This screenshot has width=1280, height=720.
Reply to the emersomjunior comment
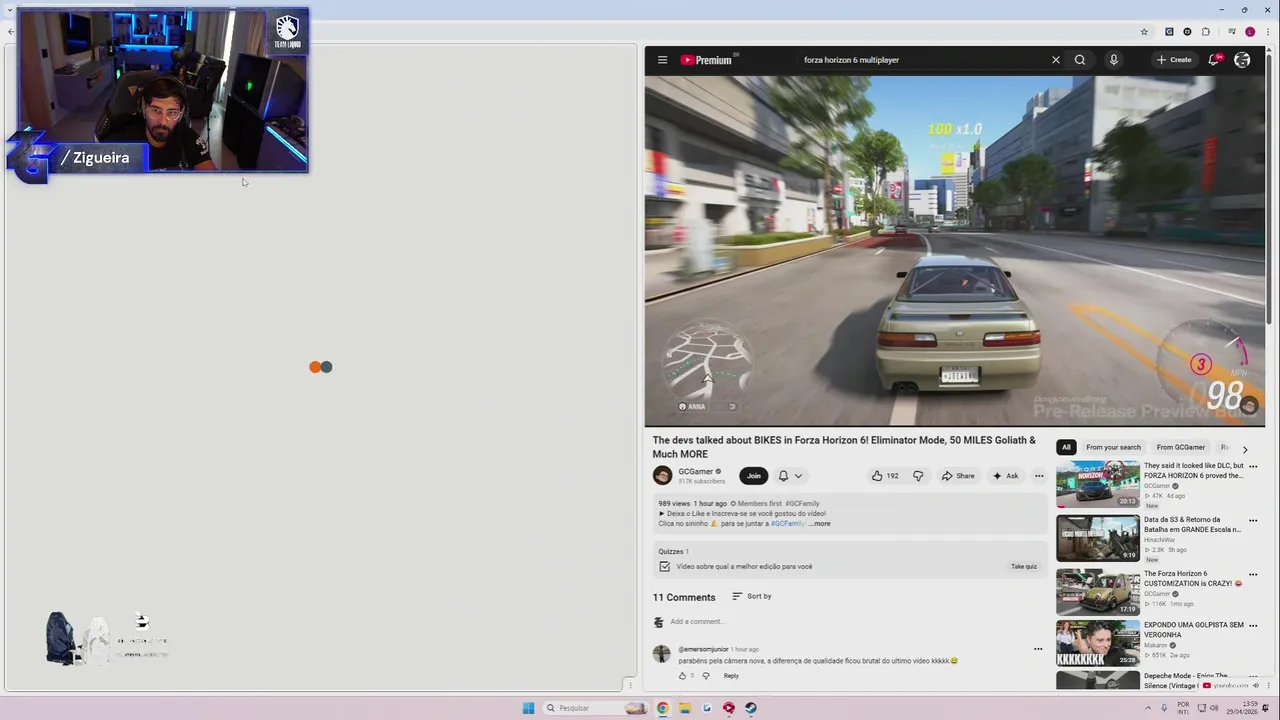[731, 676]
